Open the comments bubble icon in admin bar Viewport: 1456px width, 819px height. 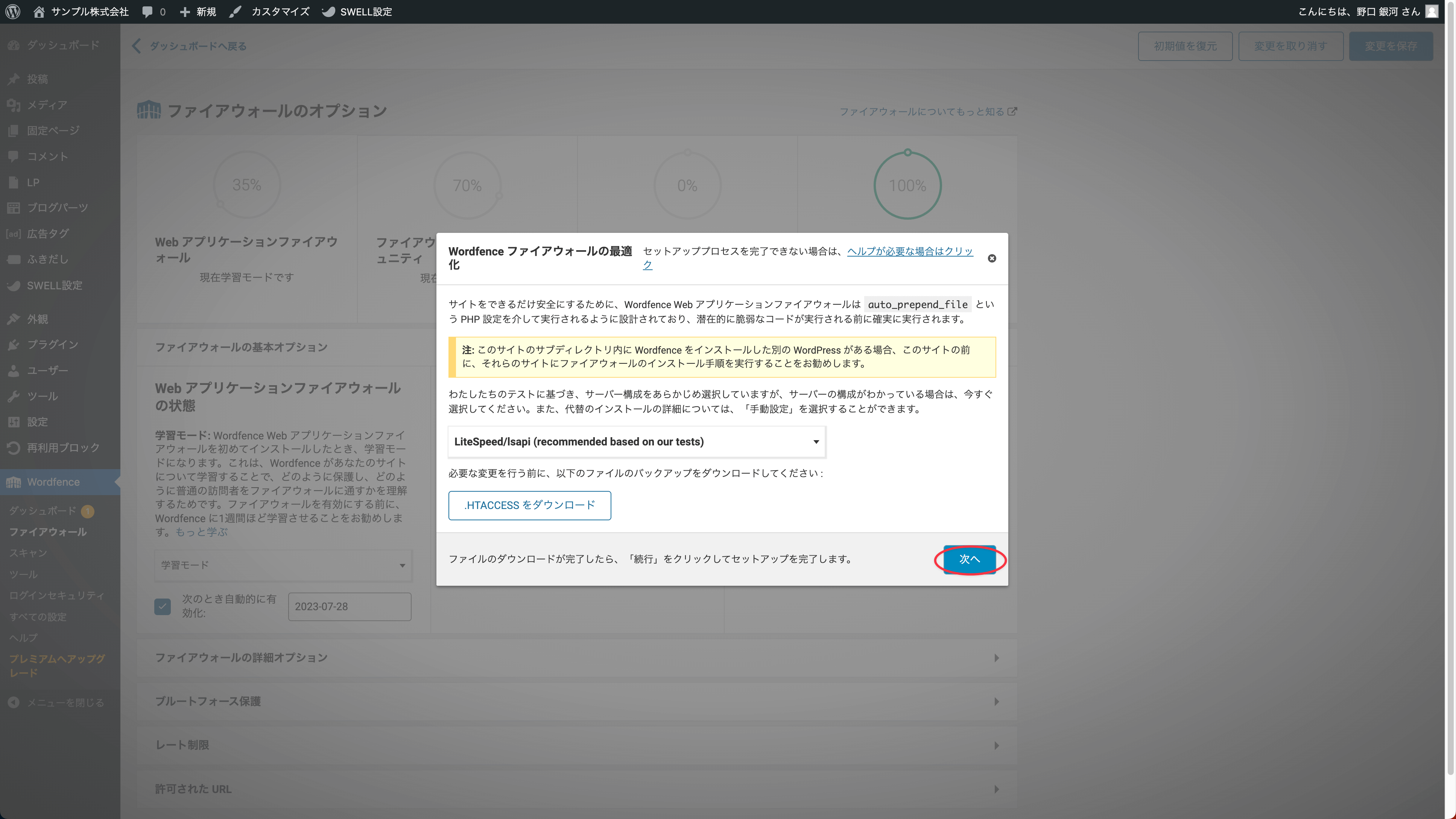pos(147,11)
